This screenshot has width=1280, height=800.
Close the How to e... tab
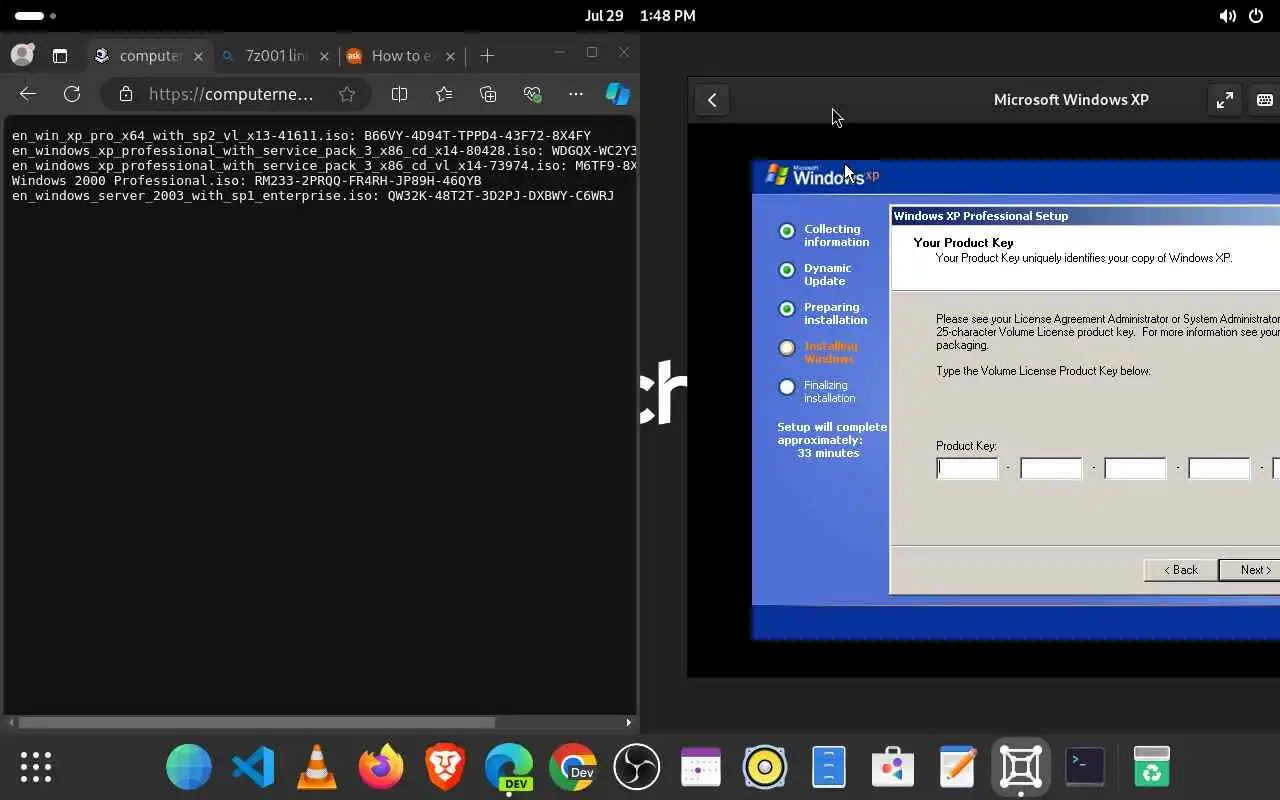pyautogui.click(x=450, y=56)
